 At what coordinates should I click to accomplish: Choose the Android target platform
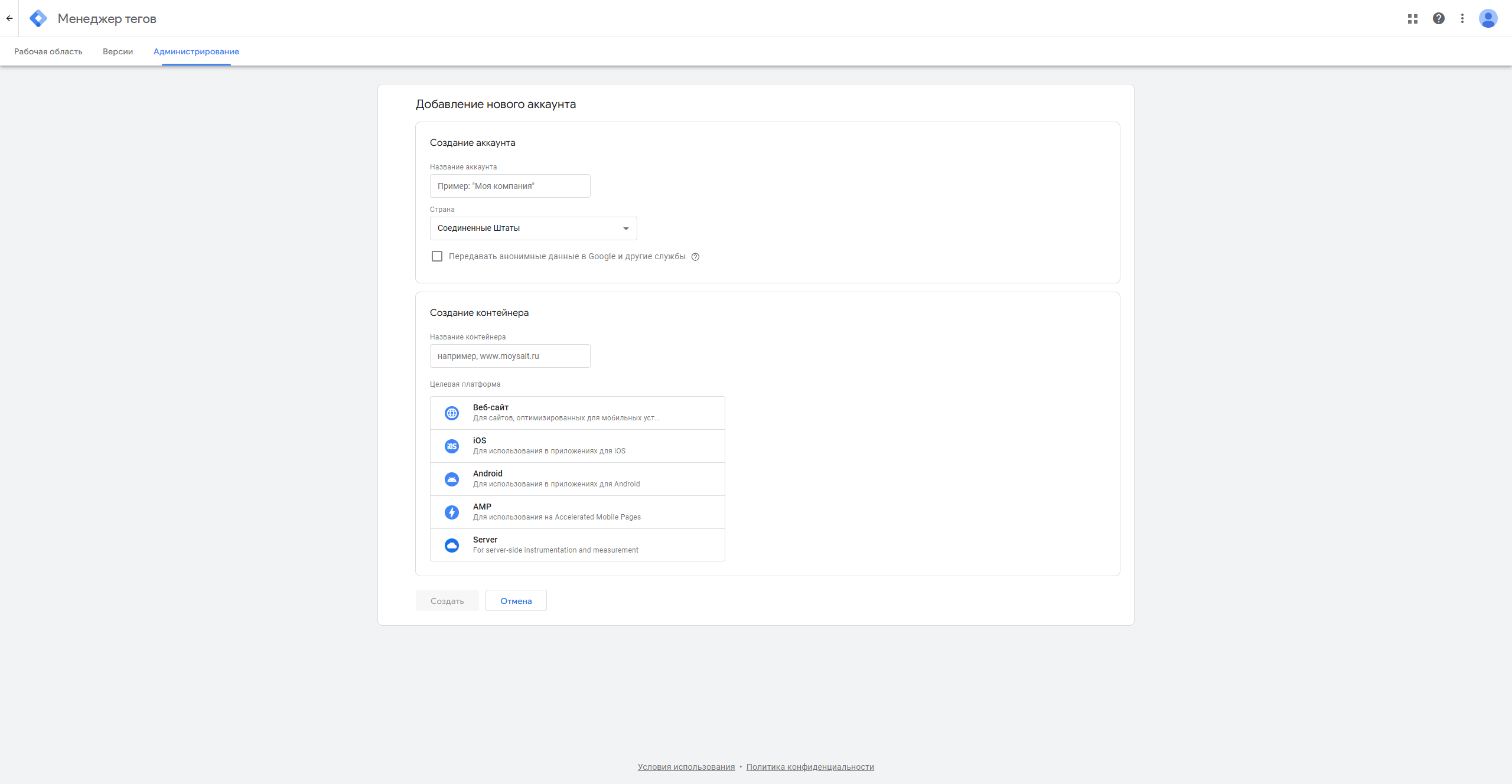tap(577, 479)
